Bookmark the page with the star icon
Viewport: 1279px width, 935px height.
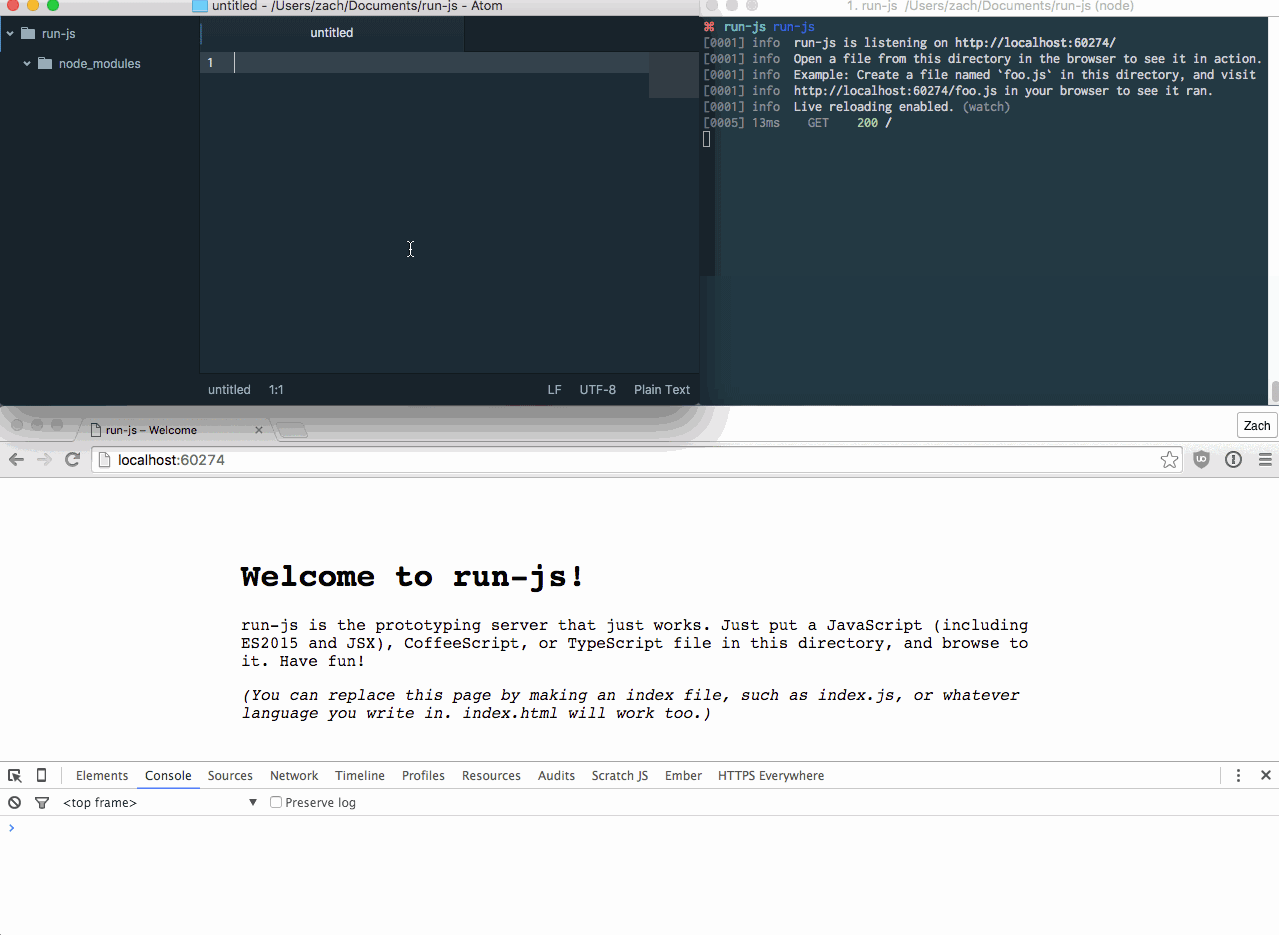1169,459
